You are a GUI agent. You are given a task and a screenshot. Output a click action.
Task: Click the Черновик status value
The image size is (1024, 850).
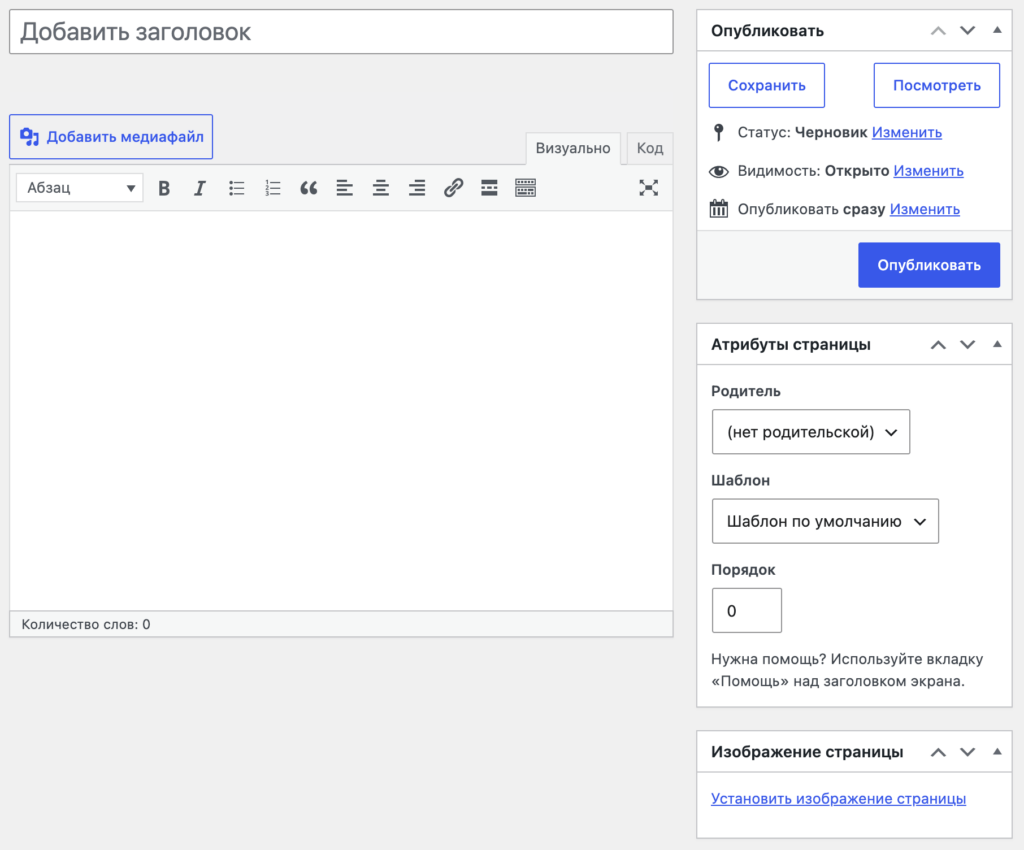[831, 133]
